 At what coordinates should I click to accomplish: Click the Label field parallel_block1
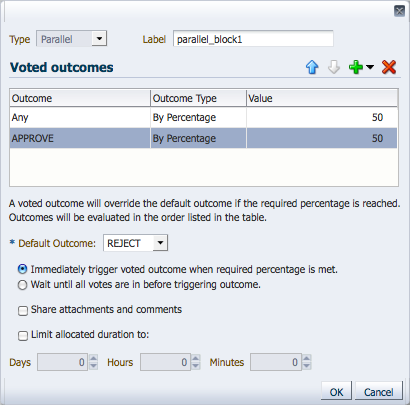click(x=253, y=39)
